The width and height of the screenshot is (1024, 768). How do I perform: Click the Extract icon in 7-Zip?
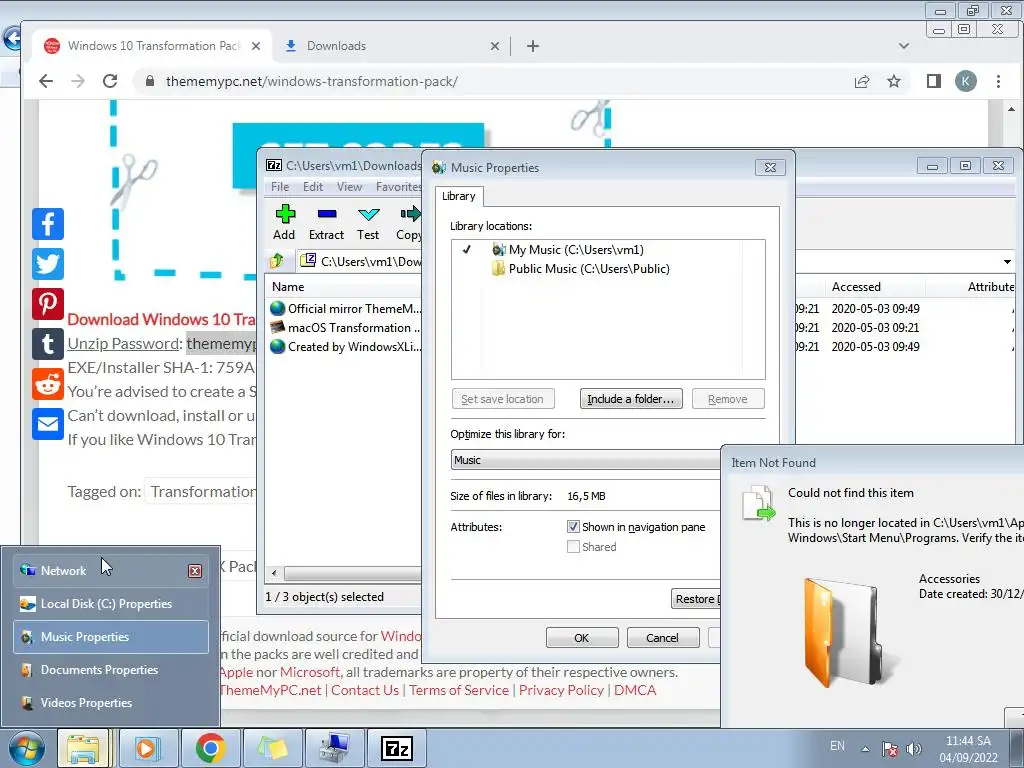point(326,222)
